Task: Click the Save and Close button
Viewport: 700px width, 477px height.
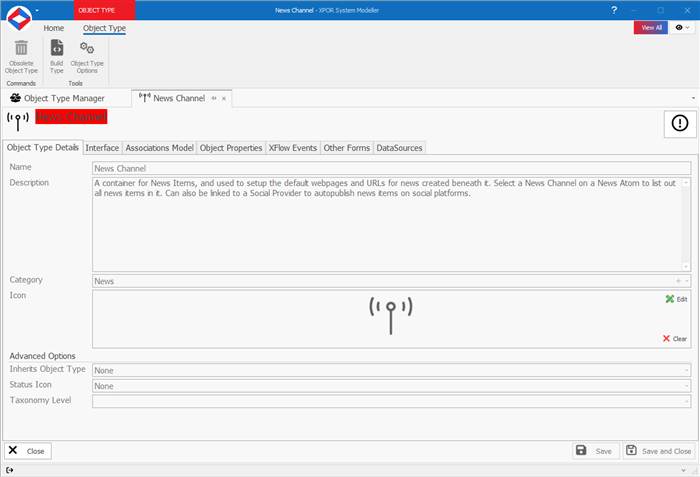Action: (658, 451)
